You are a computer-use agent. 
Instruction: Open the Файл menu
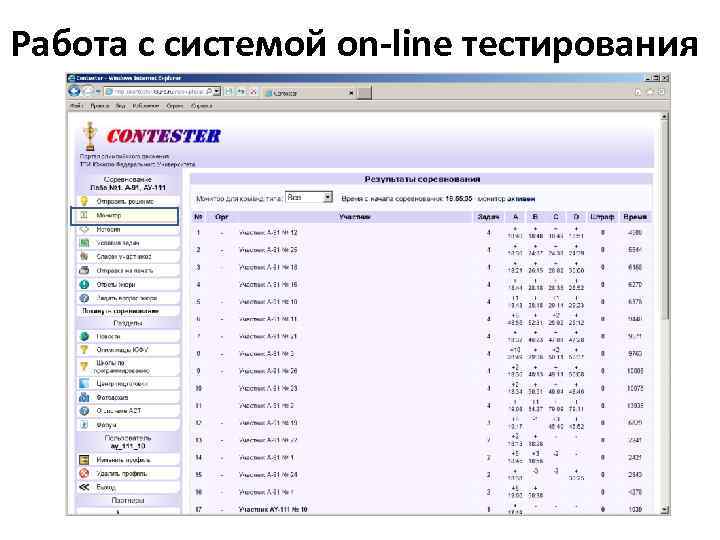click(76, 106)
